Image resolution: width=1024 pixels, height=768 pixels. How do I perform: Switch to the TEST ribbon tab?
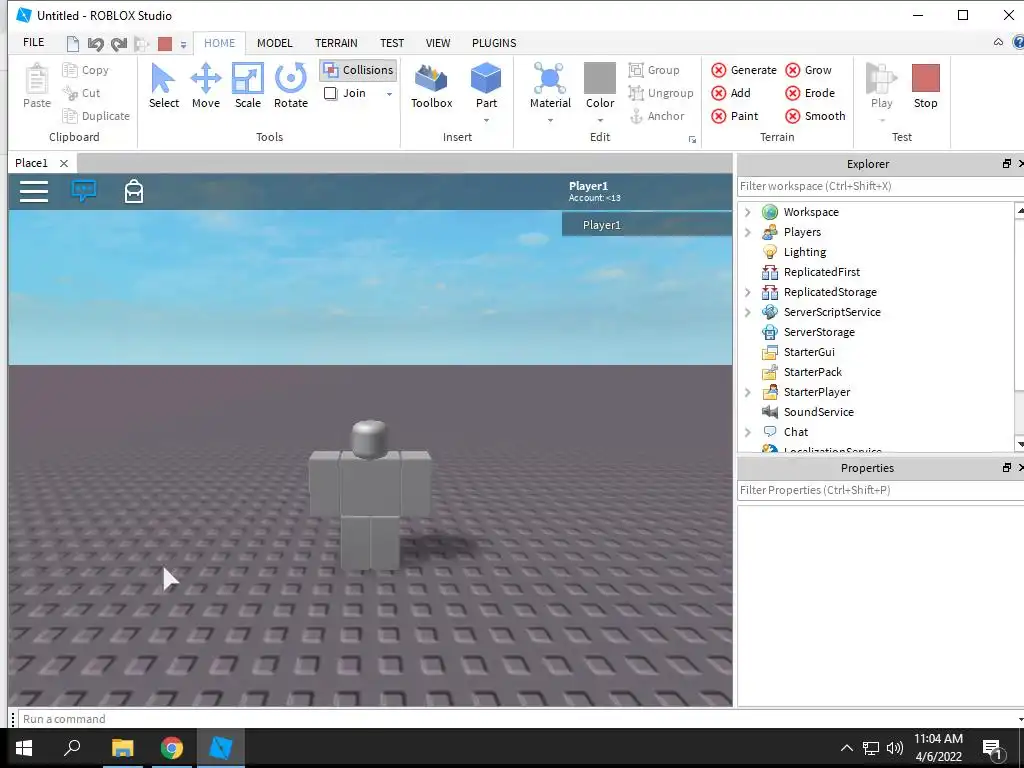(x=392, y=43)
